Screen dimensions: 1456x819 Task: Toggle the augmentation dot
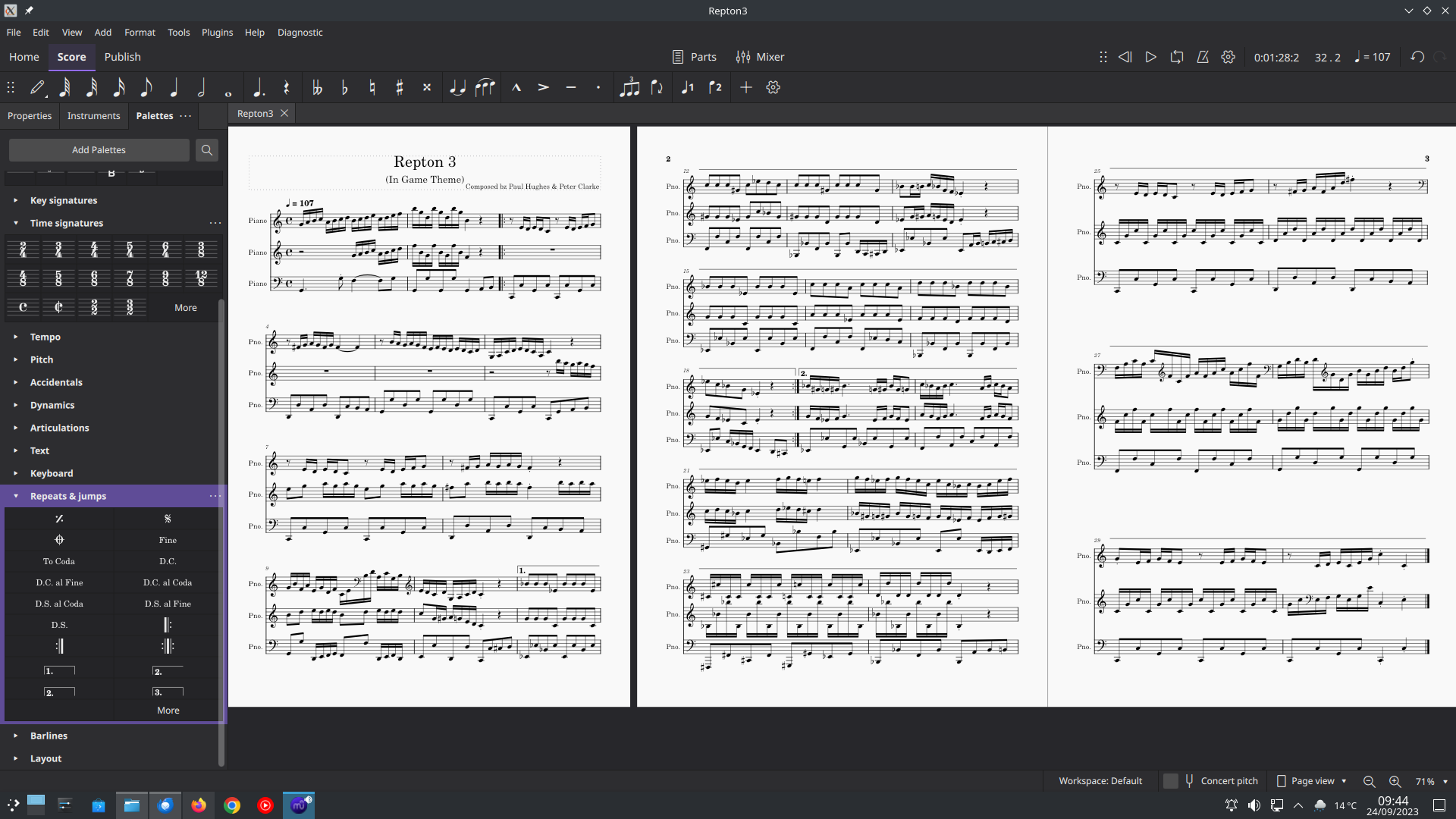point(259,87)
